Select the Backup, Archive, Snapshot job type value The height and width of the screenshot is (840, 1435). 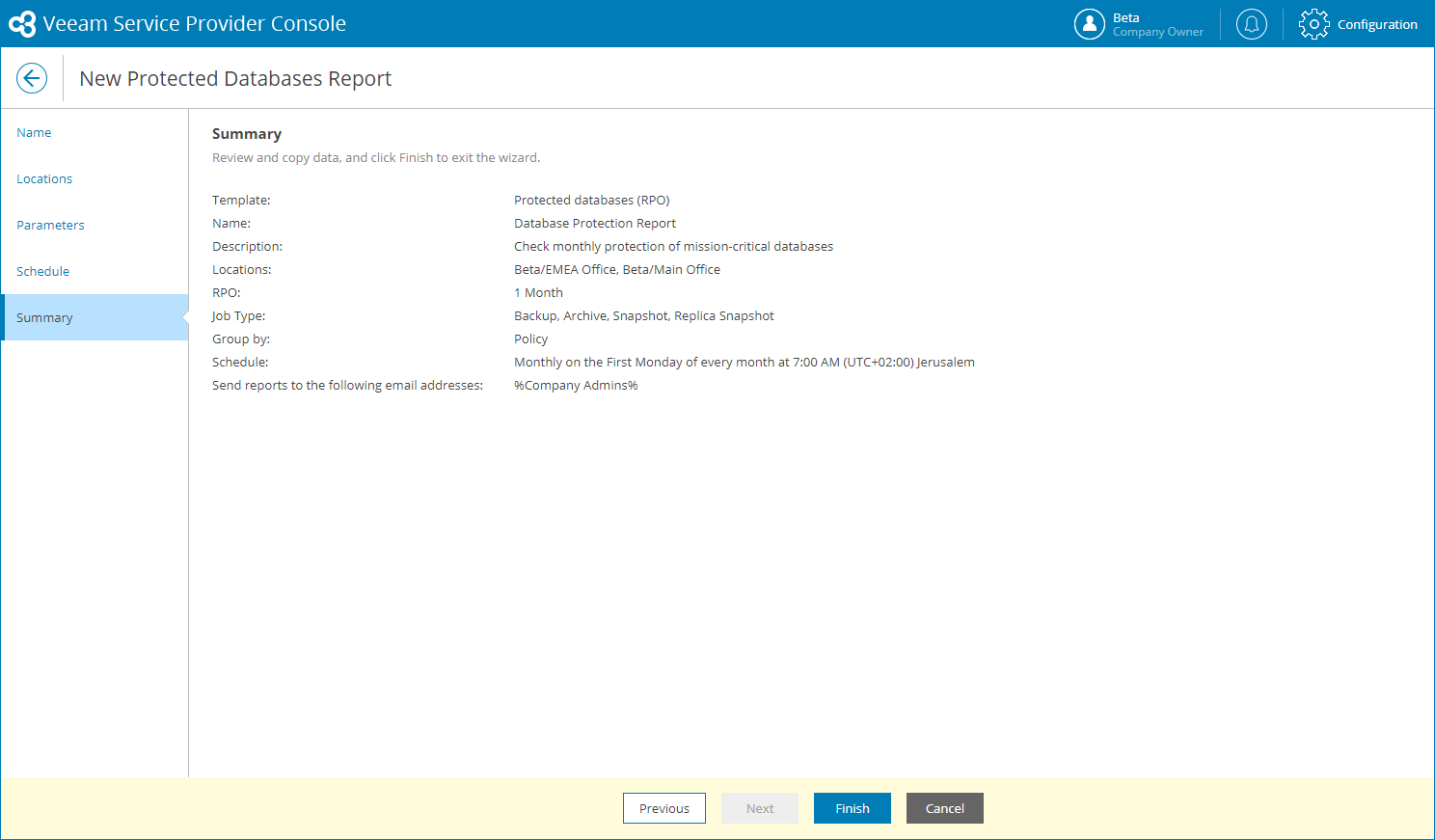coord(644,315)
